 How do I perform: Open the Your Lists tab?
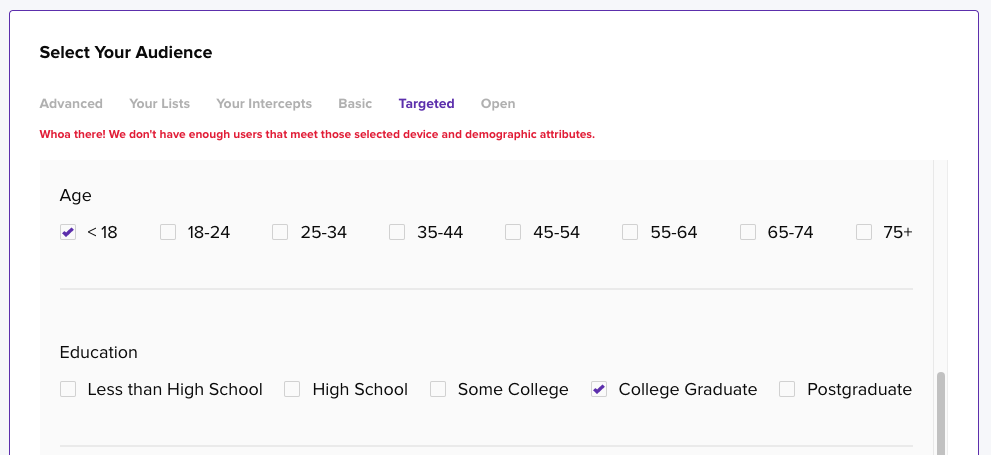(x=159, y=104)
